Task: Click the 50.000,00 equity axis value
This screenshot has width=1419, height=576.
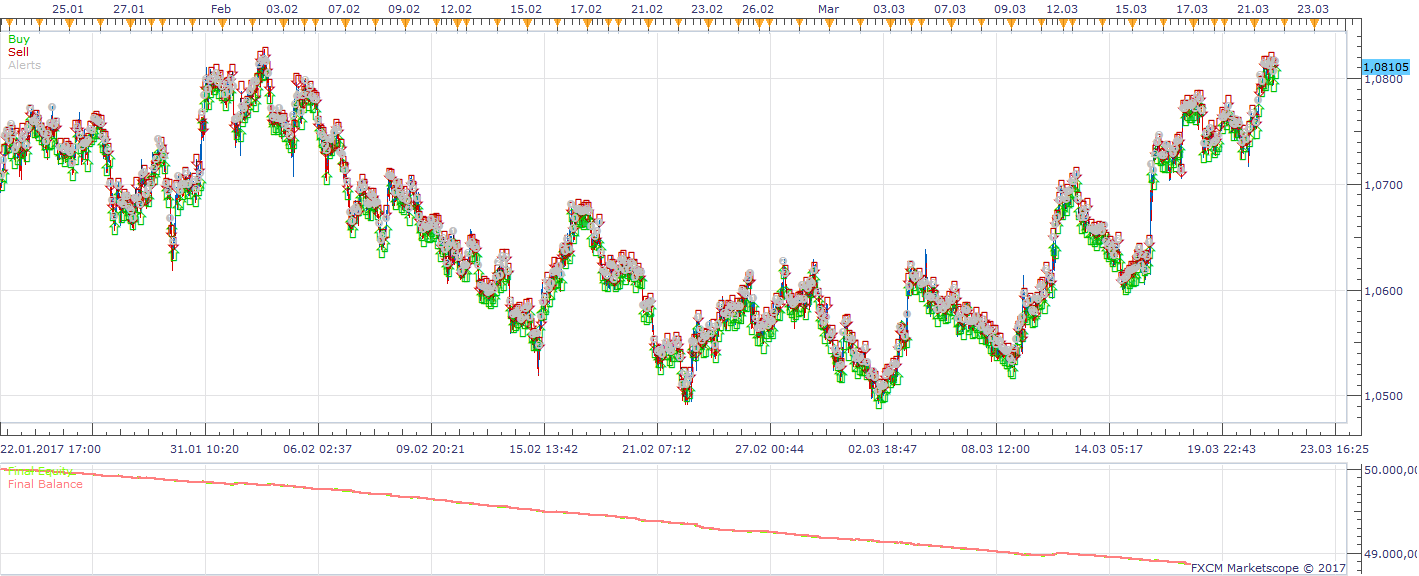Action: (1390, 469)
